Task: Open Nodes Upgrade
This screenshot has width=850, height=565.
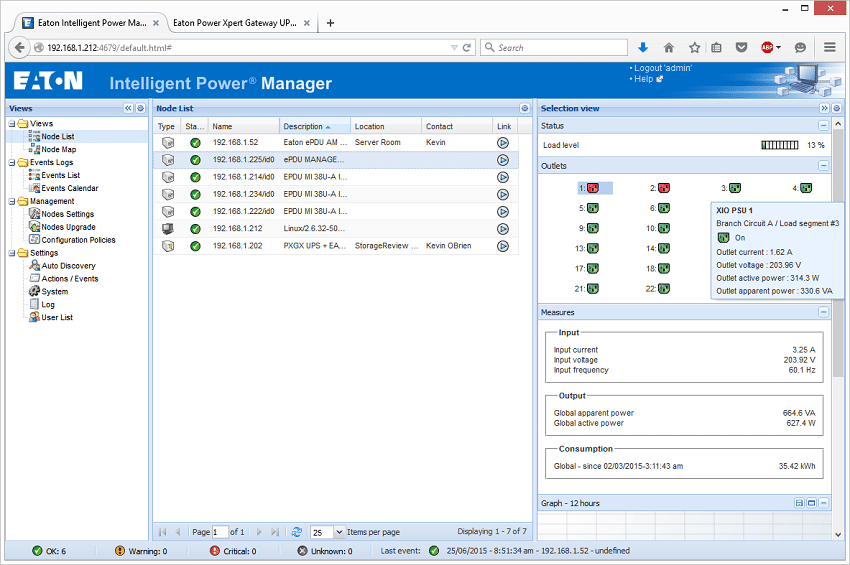Action: [68, 227]
